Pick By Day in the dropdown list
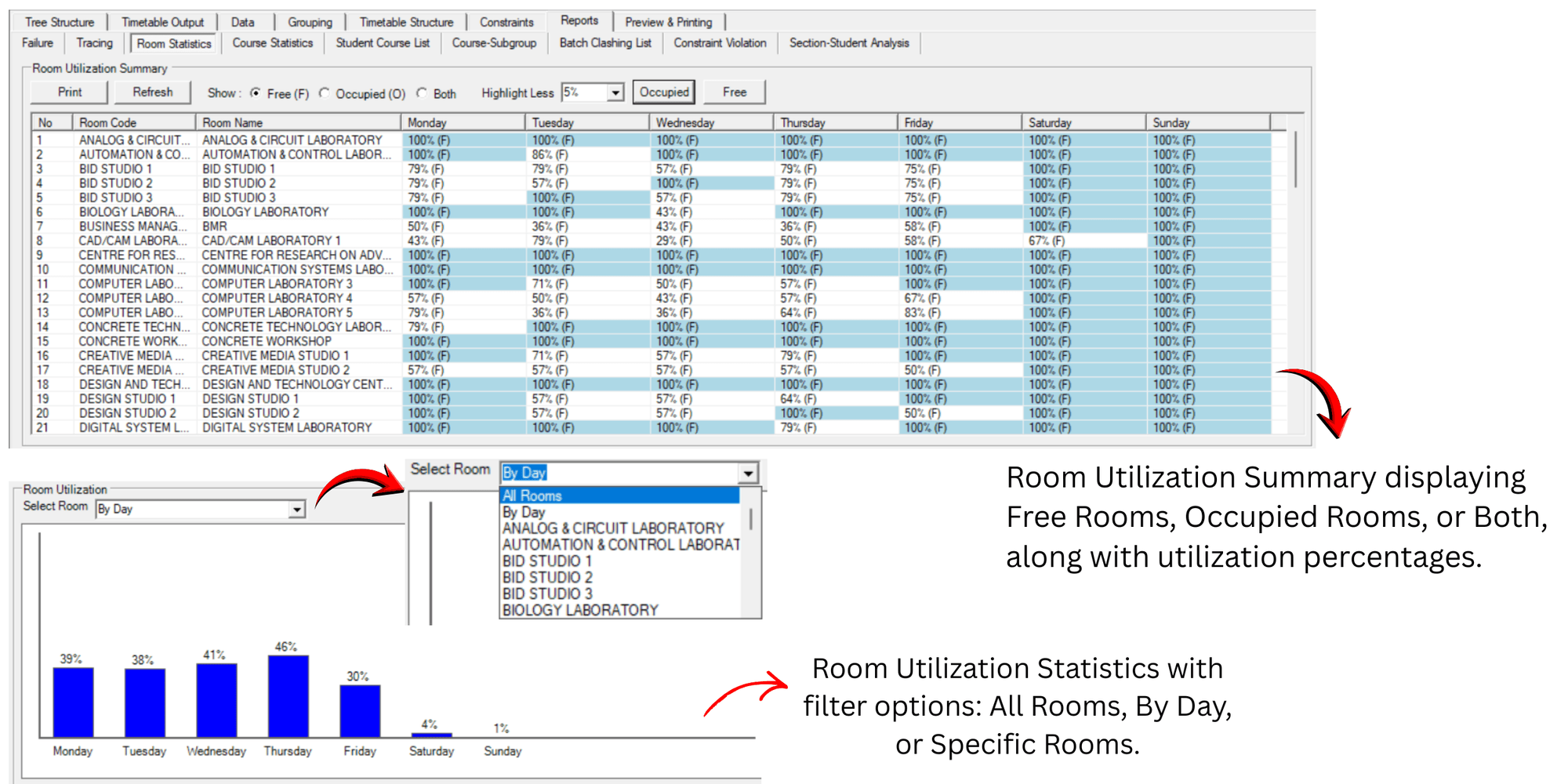Viewport: 1568px width, 784px height. click(619, 512)
